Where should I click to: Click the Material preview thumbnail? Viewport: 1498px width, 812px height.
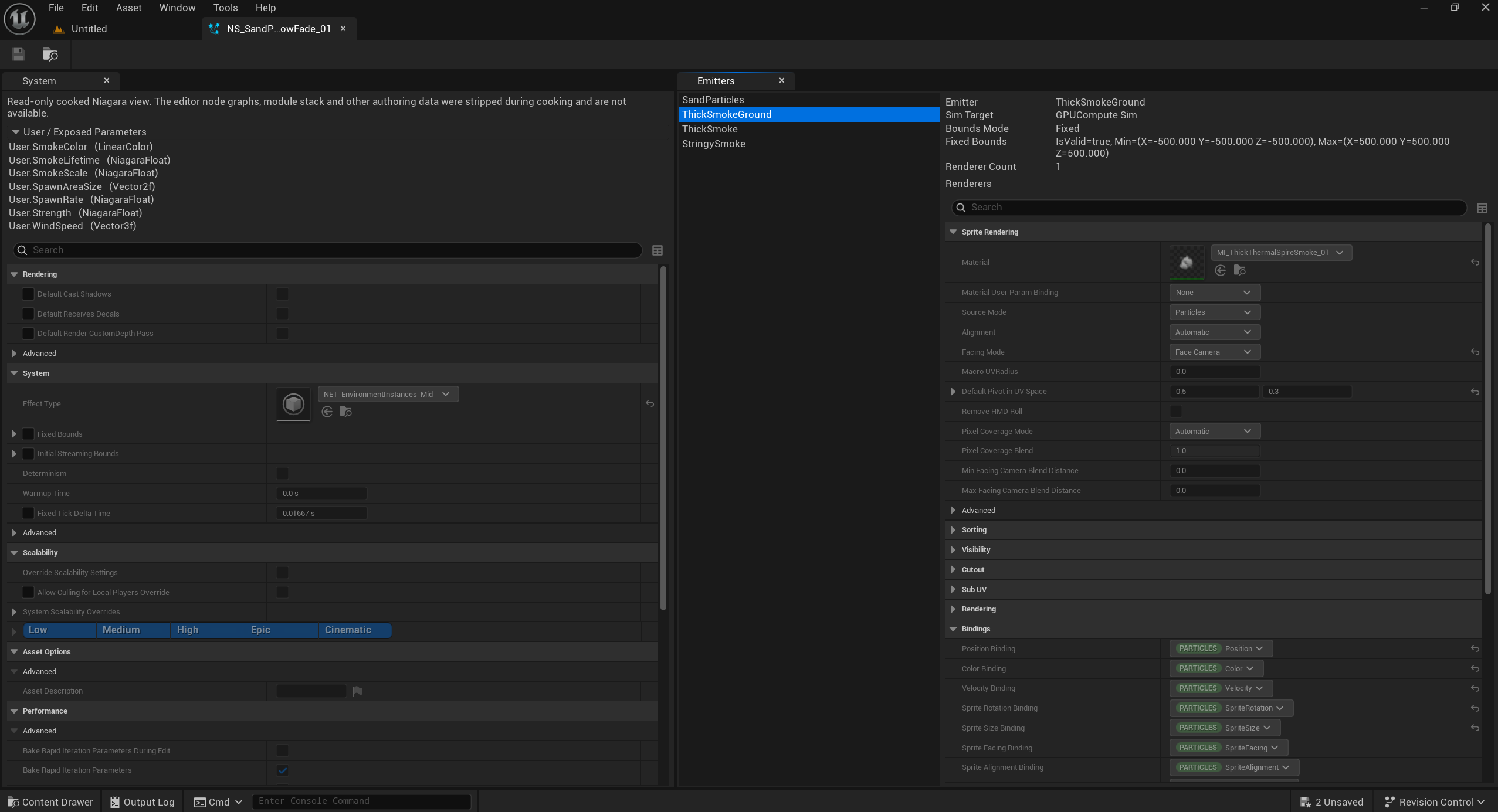pyautogui.click(x=1186, y=262)
